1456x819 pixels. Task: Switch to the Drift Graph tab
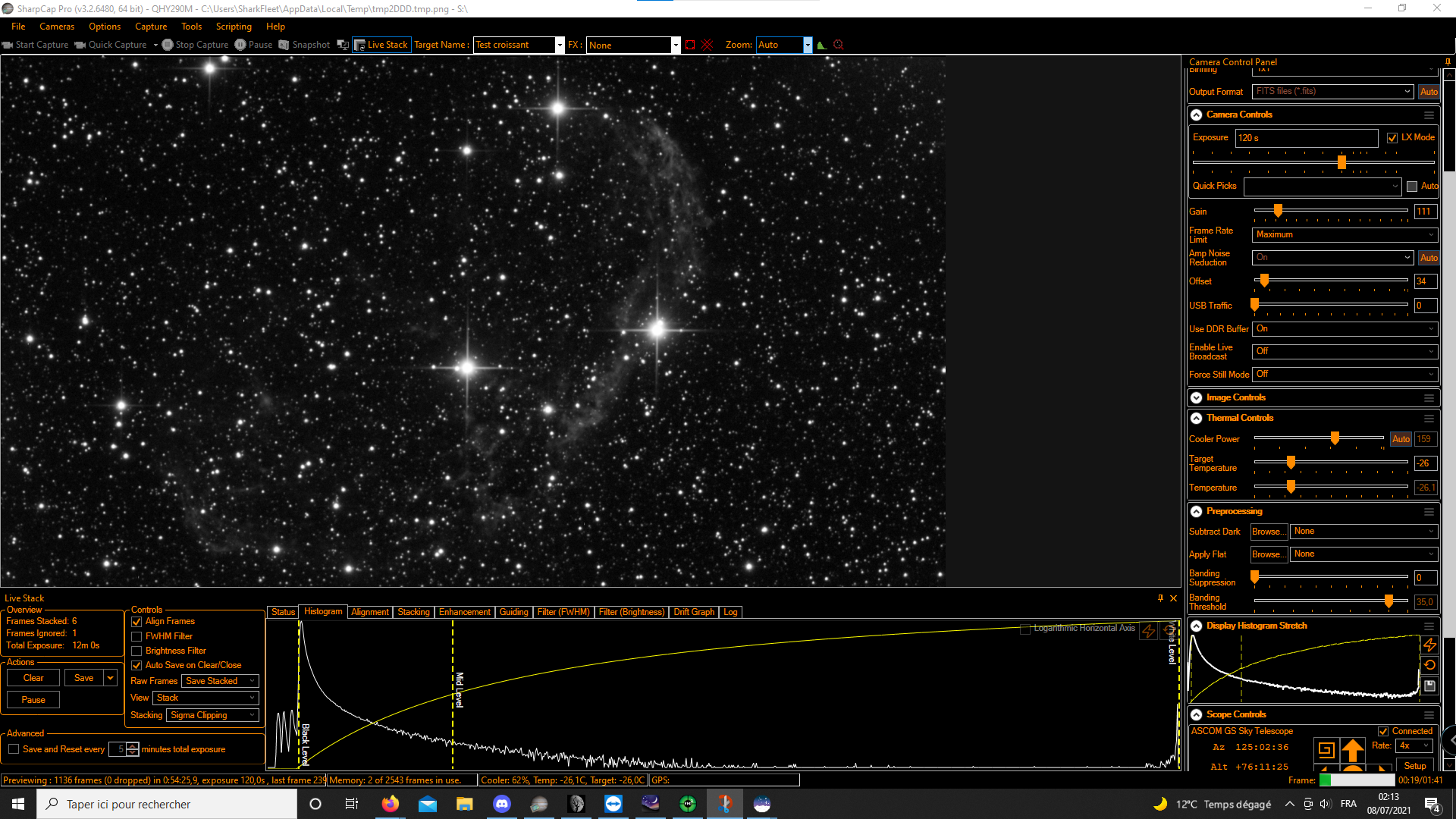pyautogui.click(x=694, y=612)
